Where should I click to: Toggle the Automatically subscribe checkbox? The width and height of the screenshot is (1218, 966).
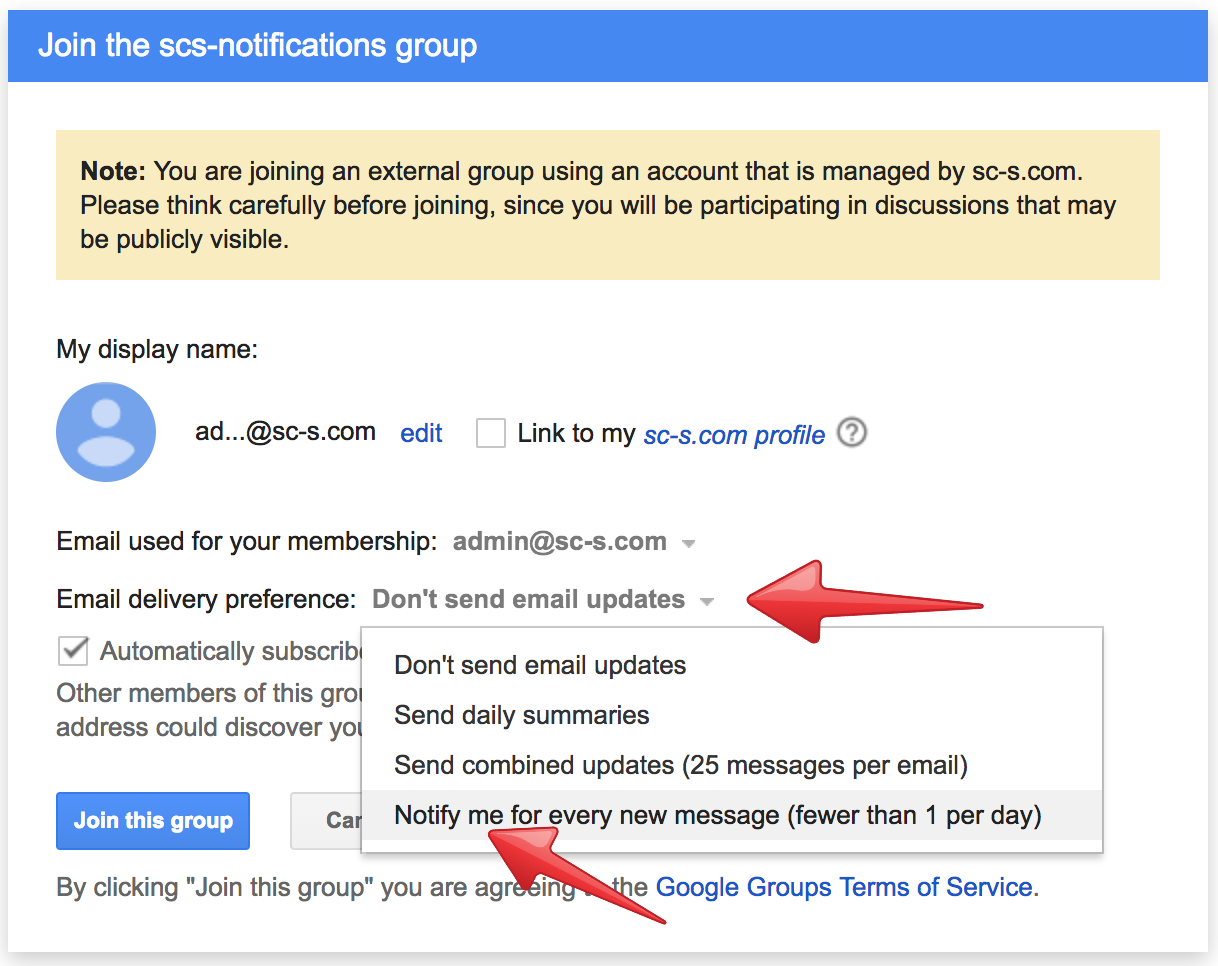click(73, 651)
